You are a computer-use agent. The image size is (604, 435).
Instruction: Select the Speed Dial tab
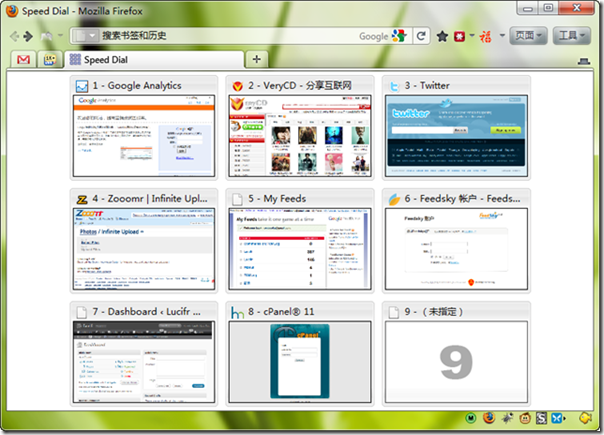(154, 60)
